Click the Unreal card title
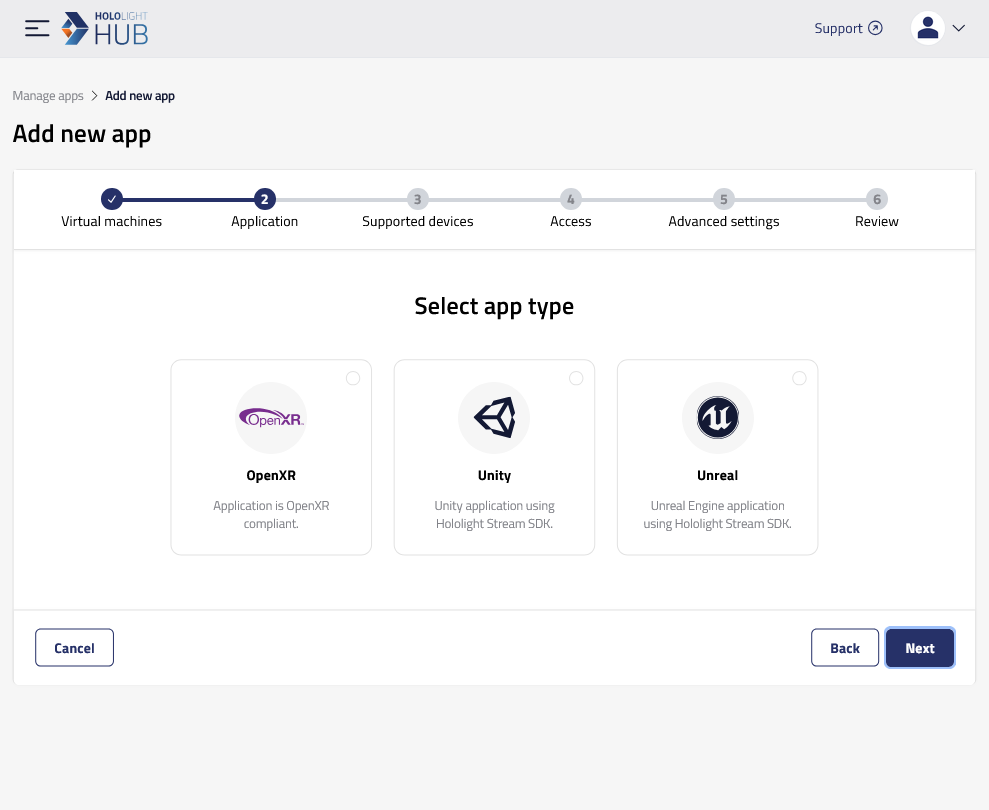989x810 pixels. pyautogui.click(x=718, y=476)
